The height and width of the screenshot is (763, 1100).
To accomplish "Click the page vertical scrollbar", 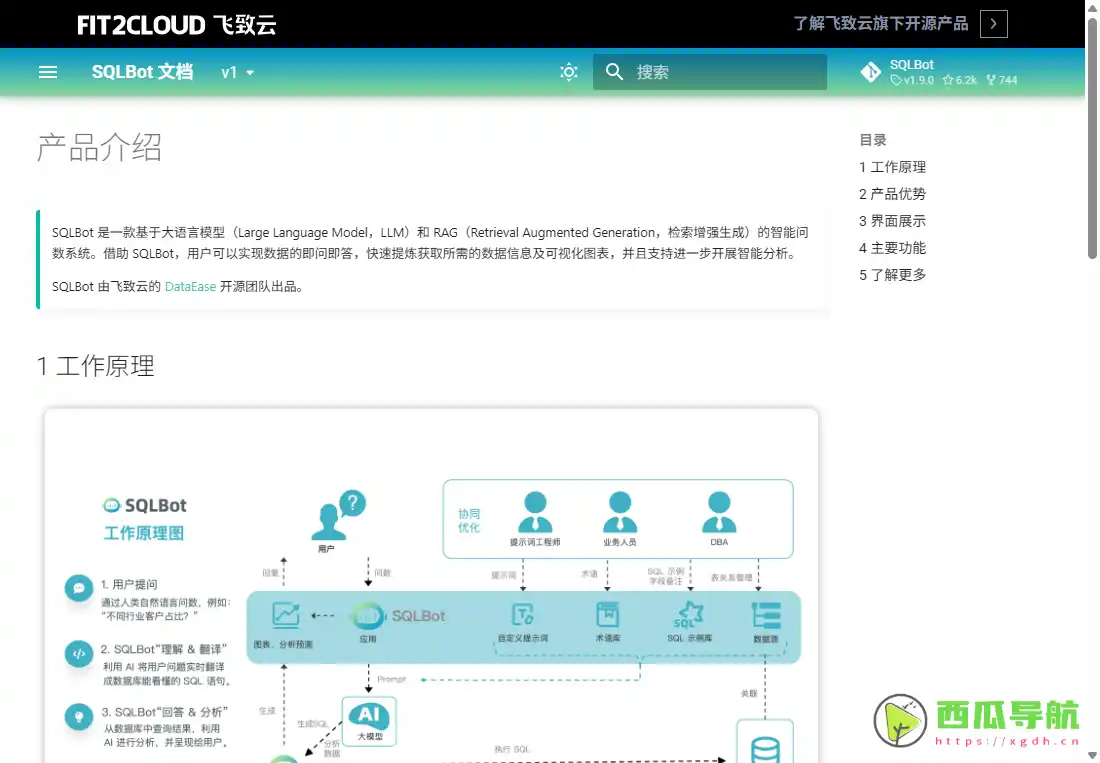I will tap(1092, 139).
